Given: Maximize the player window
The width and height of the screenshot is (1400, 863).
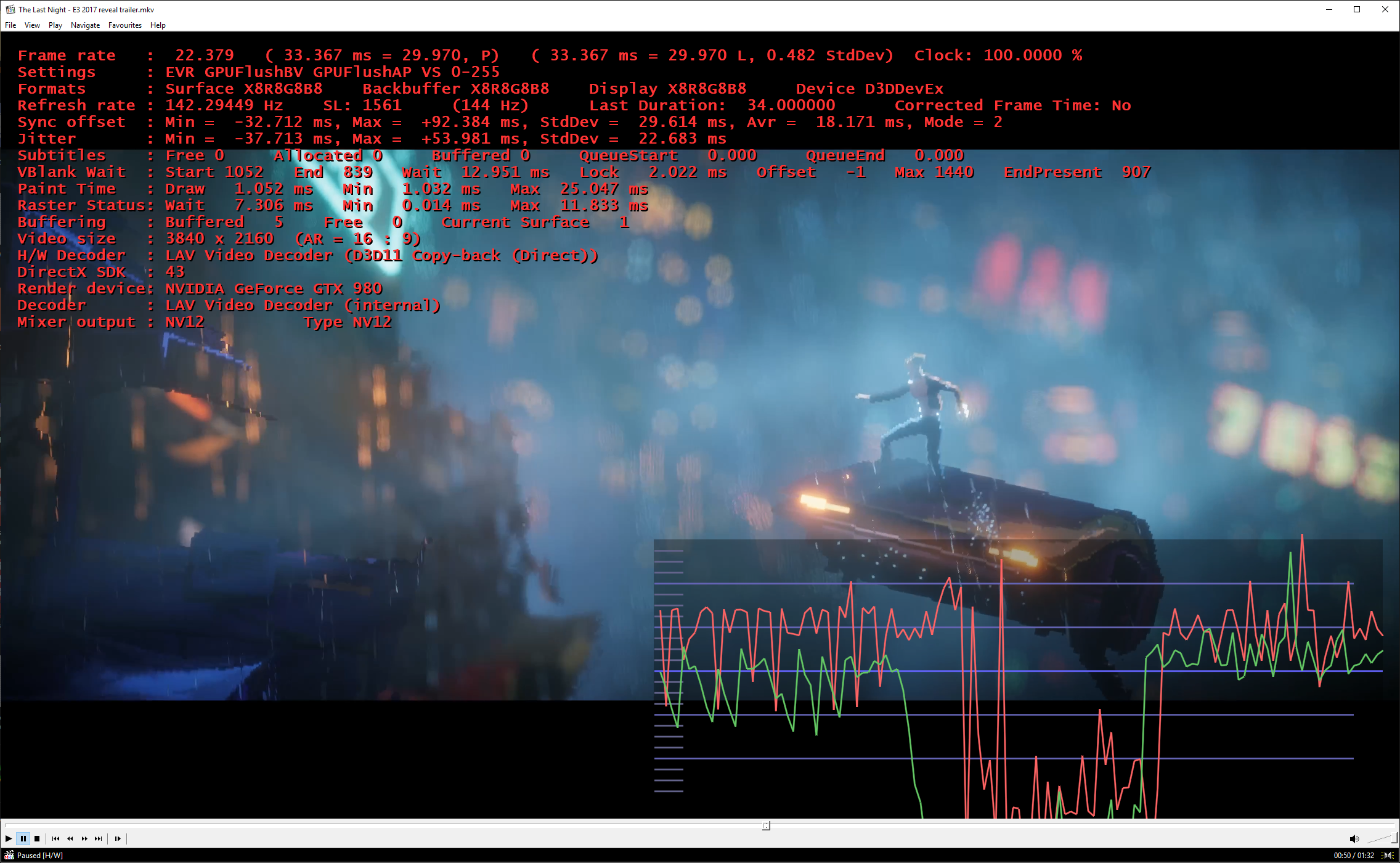Looking at the screenshot, I should [x=1357, y=9].
